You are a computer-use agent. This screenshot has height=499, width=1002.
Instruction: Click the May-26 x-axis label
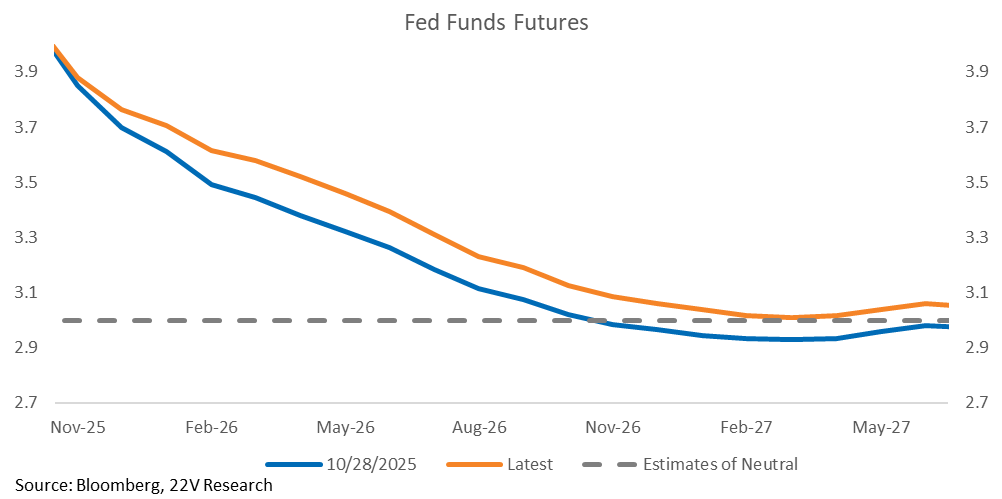(346, 427)
